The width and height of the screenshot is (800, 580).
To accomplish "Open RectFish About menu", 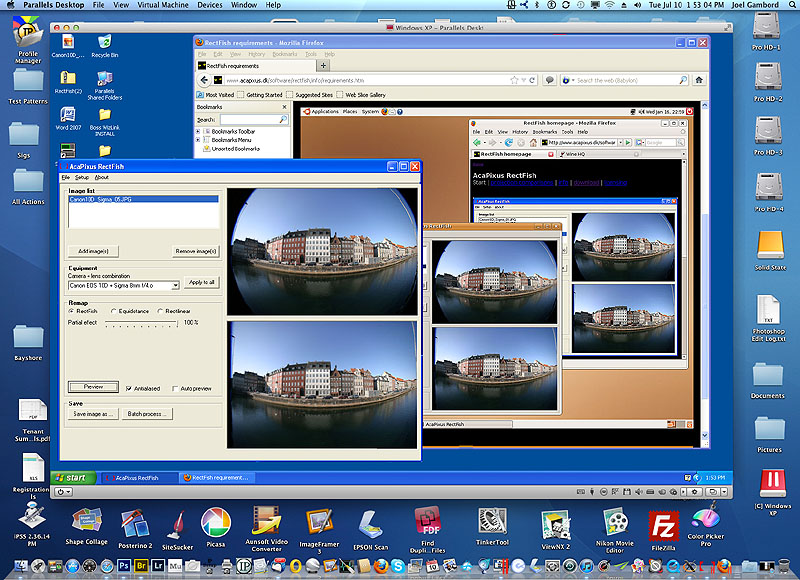I will (102, 177).
